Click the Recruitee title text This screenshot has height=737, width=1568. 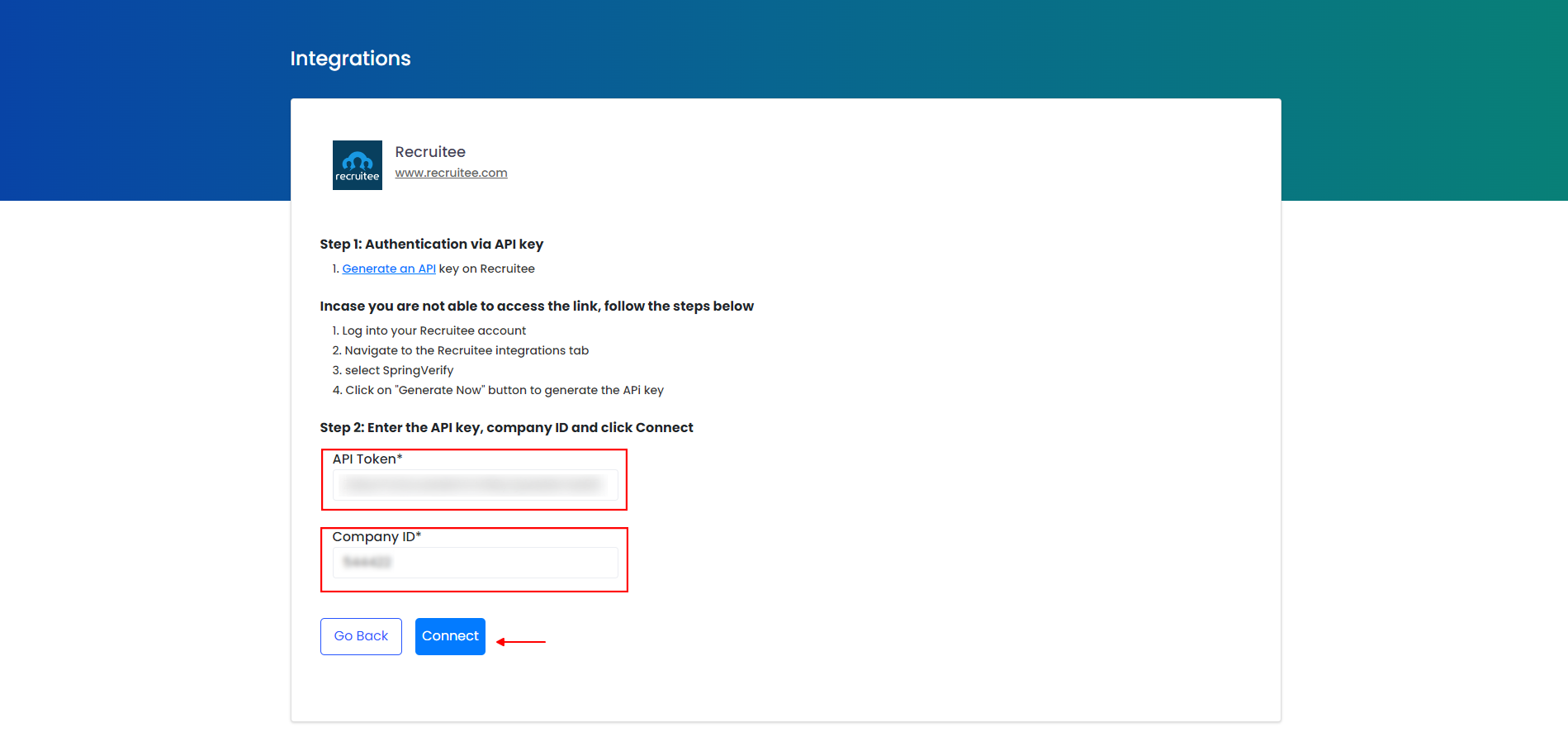[430, 152]
